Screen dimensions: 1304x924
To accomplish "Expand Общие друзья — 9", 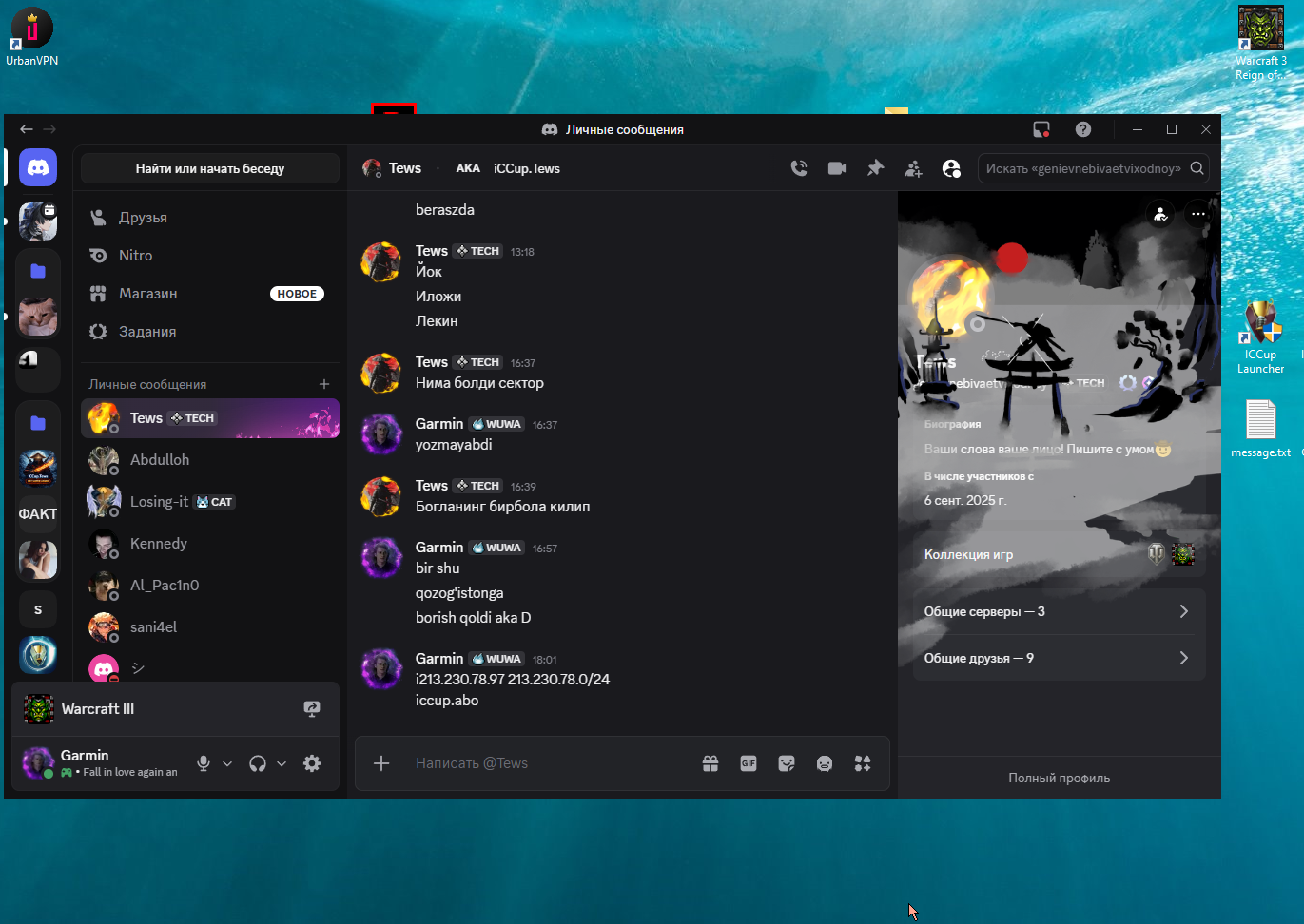I will (x=1059, y=658).
